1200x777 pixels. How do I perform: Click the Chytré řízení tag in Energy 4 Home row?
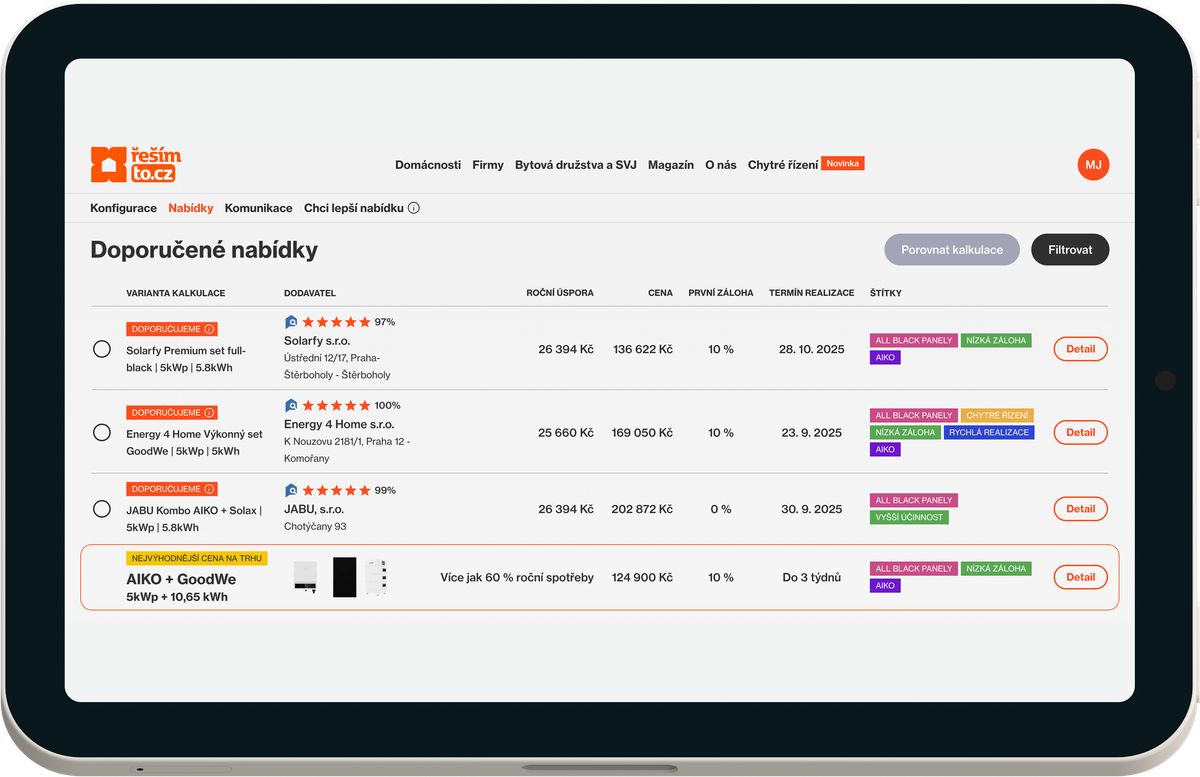pos(997,415)
